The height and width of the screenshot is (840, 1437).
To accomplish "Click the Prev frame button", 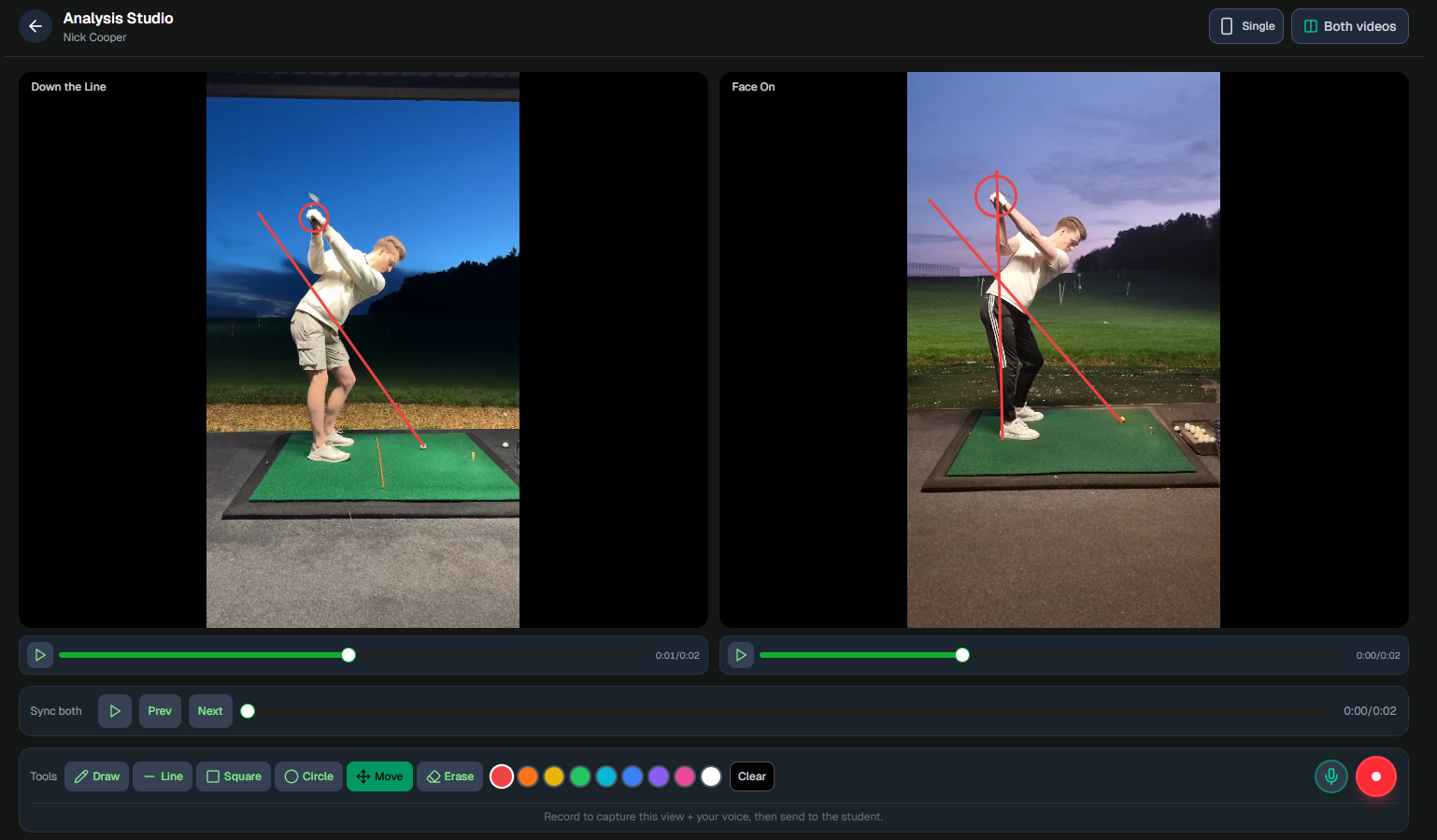I will [159, 710].
